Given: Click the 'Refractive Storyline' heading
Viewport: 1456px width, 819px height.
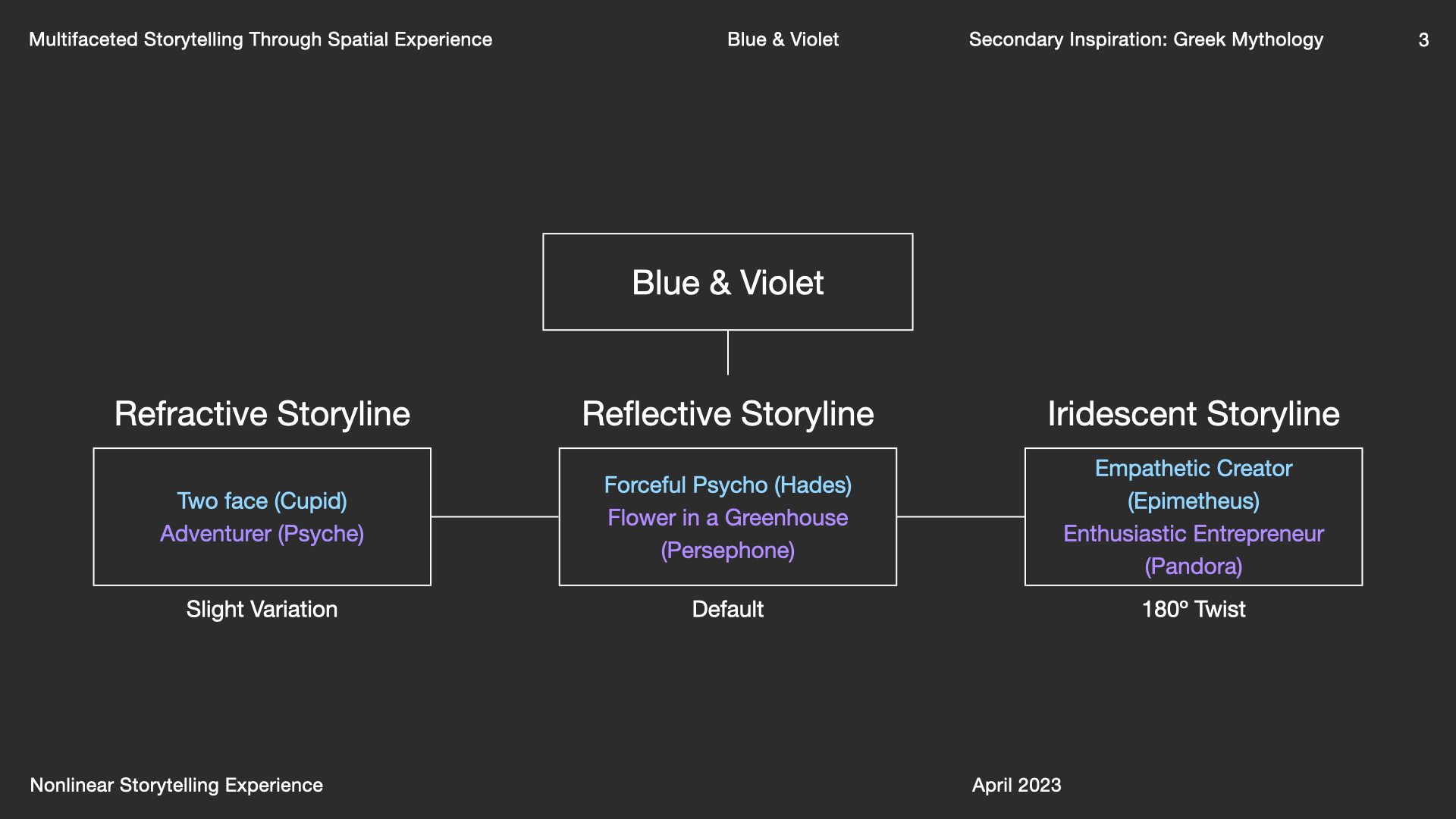Looking at the screenshot, I should (262, 414).
